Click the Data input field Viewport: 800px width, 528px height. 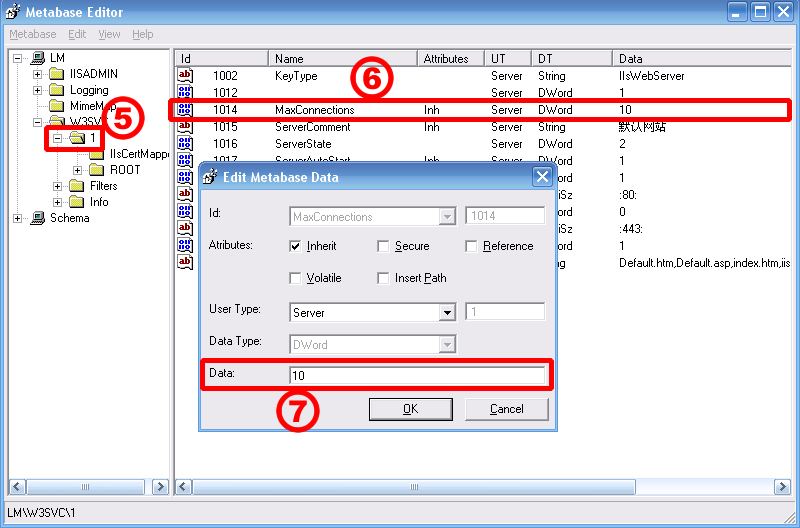tap(416, 376)
